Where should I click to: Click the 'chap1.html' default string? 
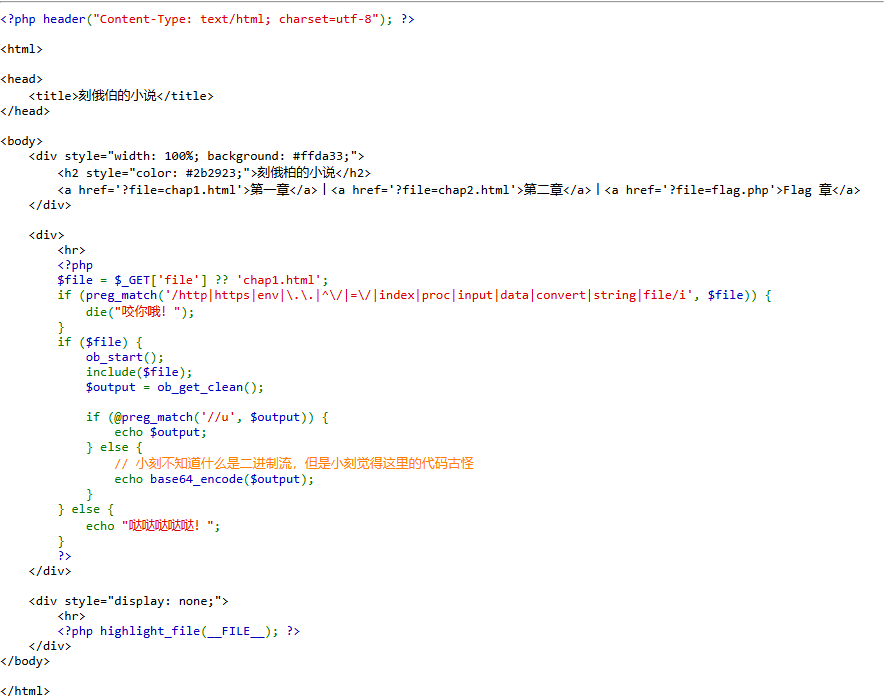[x=279, y=280]
